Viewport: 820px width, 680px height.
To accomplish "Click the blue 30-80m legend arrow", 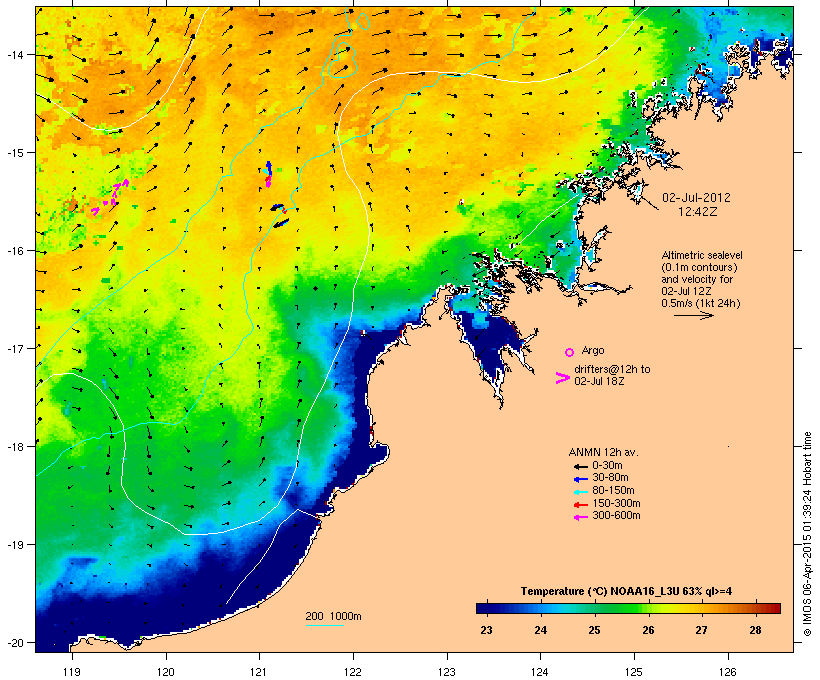I will pos(580,479).
